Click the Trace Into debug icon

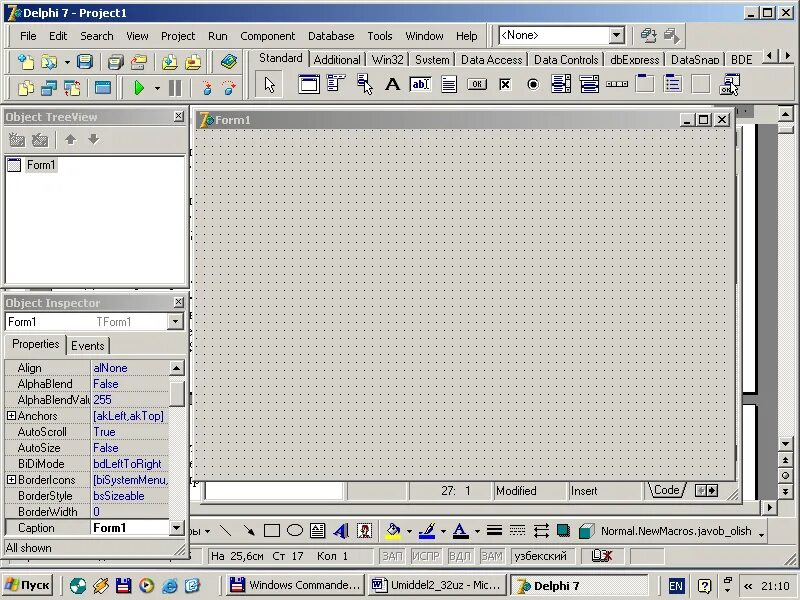[x=207, y=88]
